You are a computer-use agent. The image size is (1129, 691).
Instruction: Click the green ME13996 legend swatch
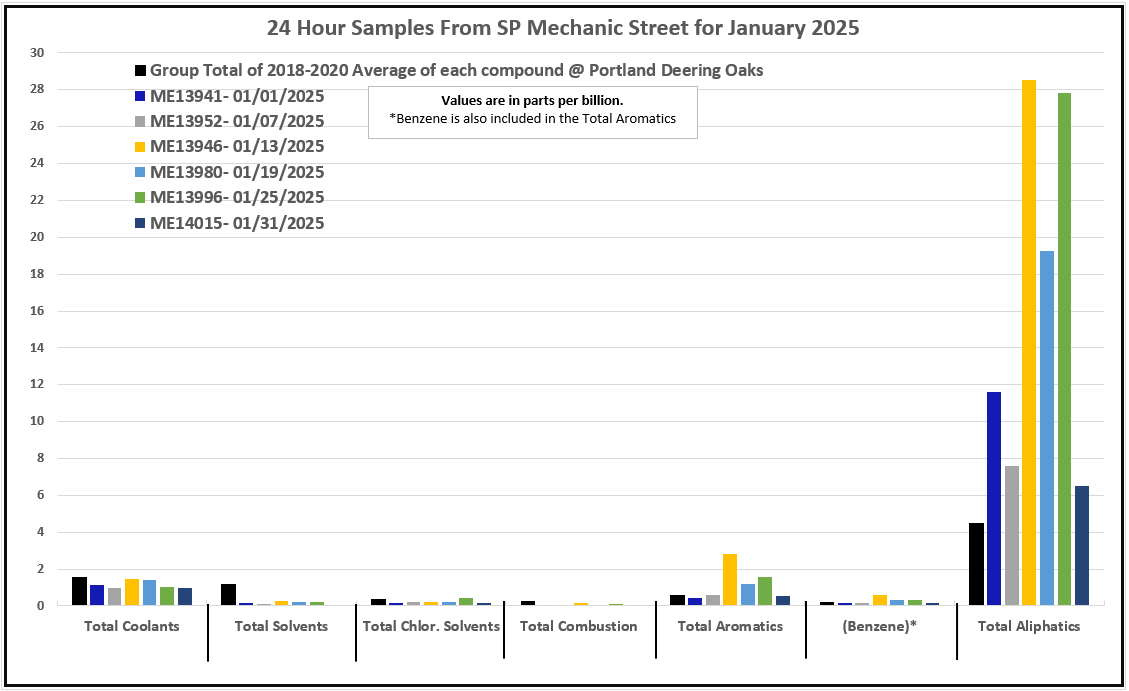tap(141, 198)
